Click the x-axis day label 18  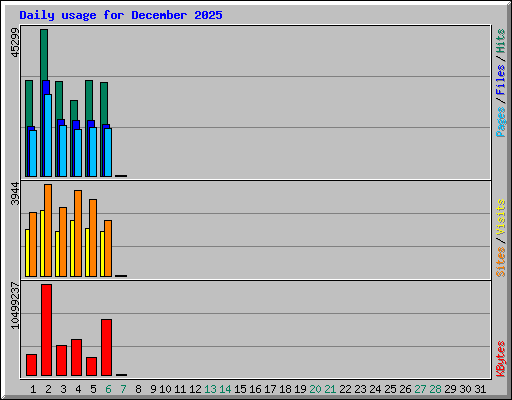285,389
